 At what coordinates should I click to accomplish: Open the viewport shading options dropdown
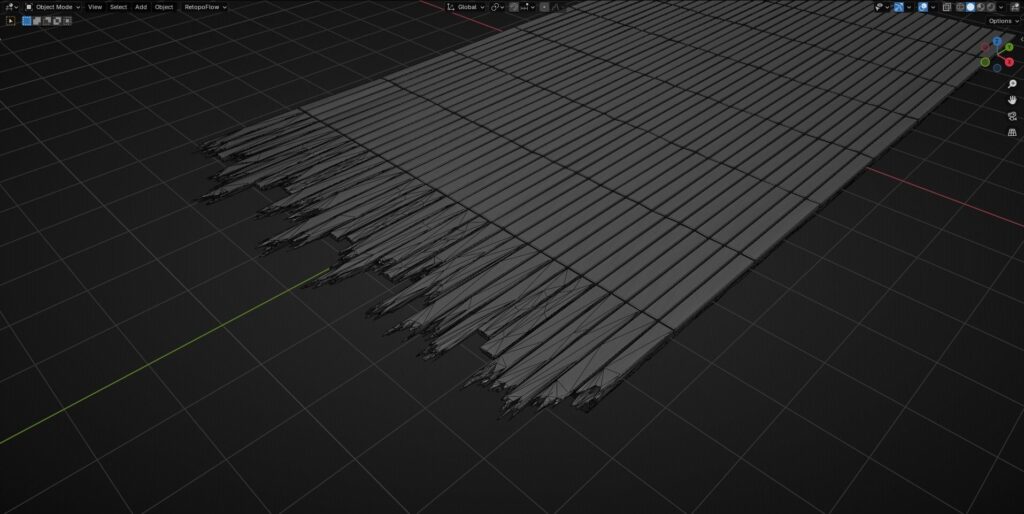(x=1001, y=7)
